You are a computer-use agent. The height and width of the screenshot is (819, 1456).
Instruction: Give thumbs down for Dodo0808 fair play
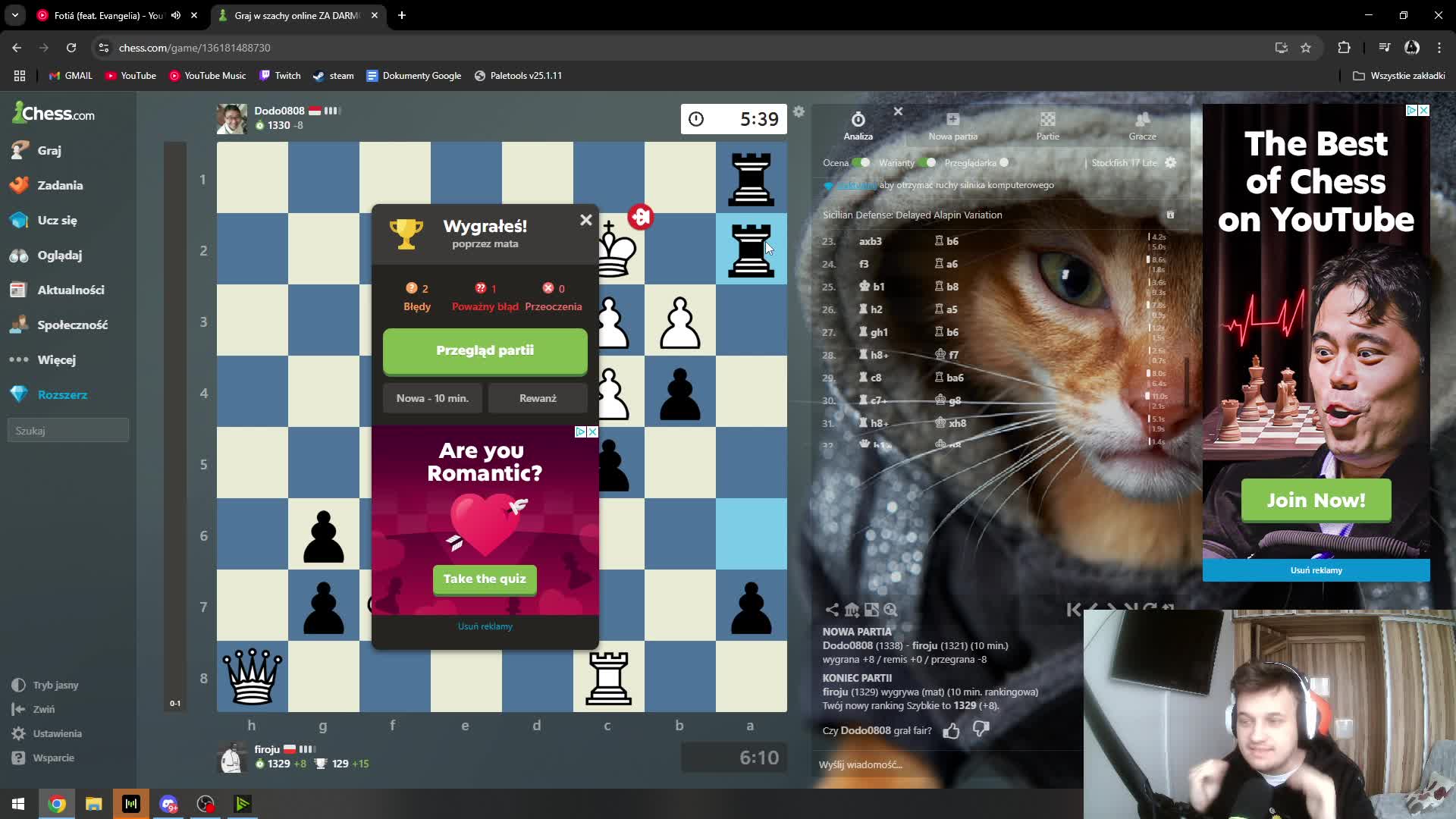point(981,730)
